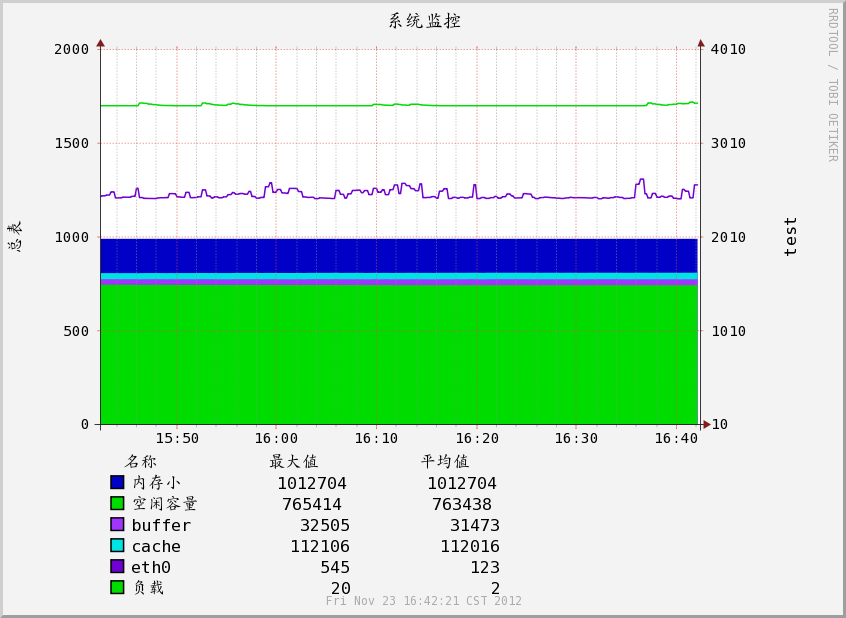The image size is (846, 618).
Task: Click the 名称 legend column header
Action: 140,461
